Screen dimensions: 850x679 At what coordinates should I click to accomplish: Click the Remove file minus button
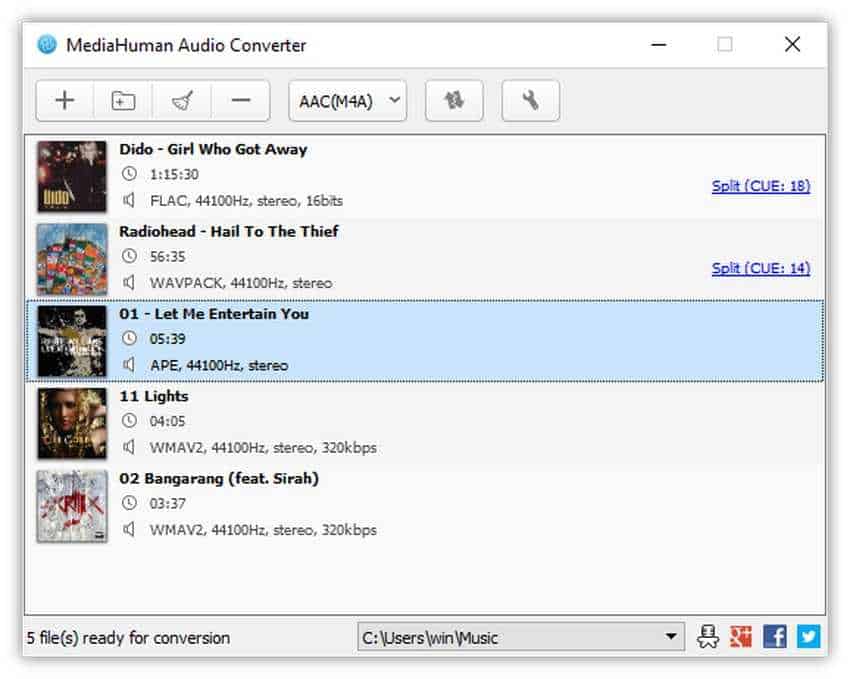241,101
